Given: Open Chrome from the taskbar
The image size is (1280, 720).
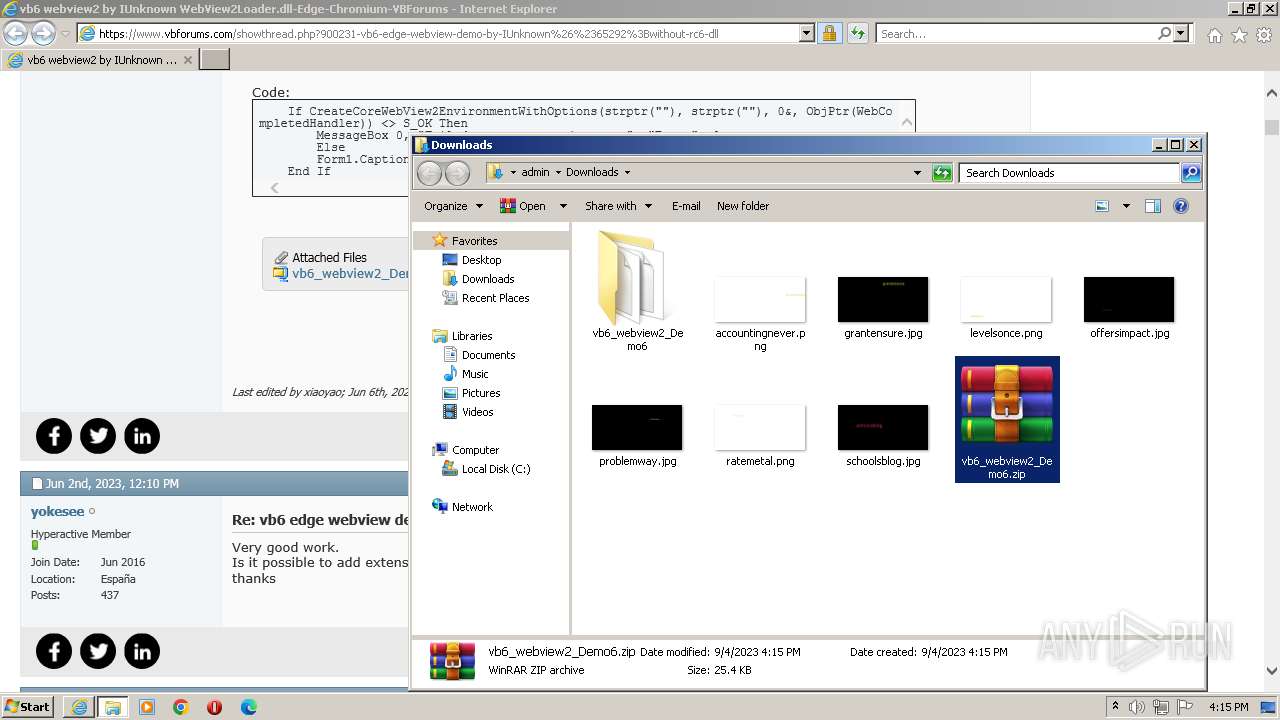Looking at the screenshot, I should click(181, 707).
